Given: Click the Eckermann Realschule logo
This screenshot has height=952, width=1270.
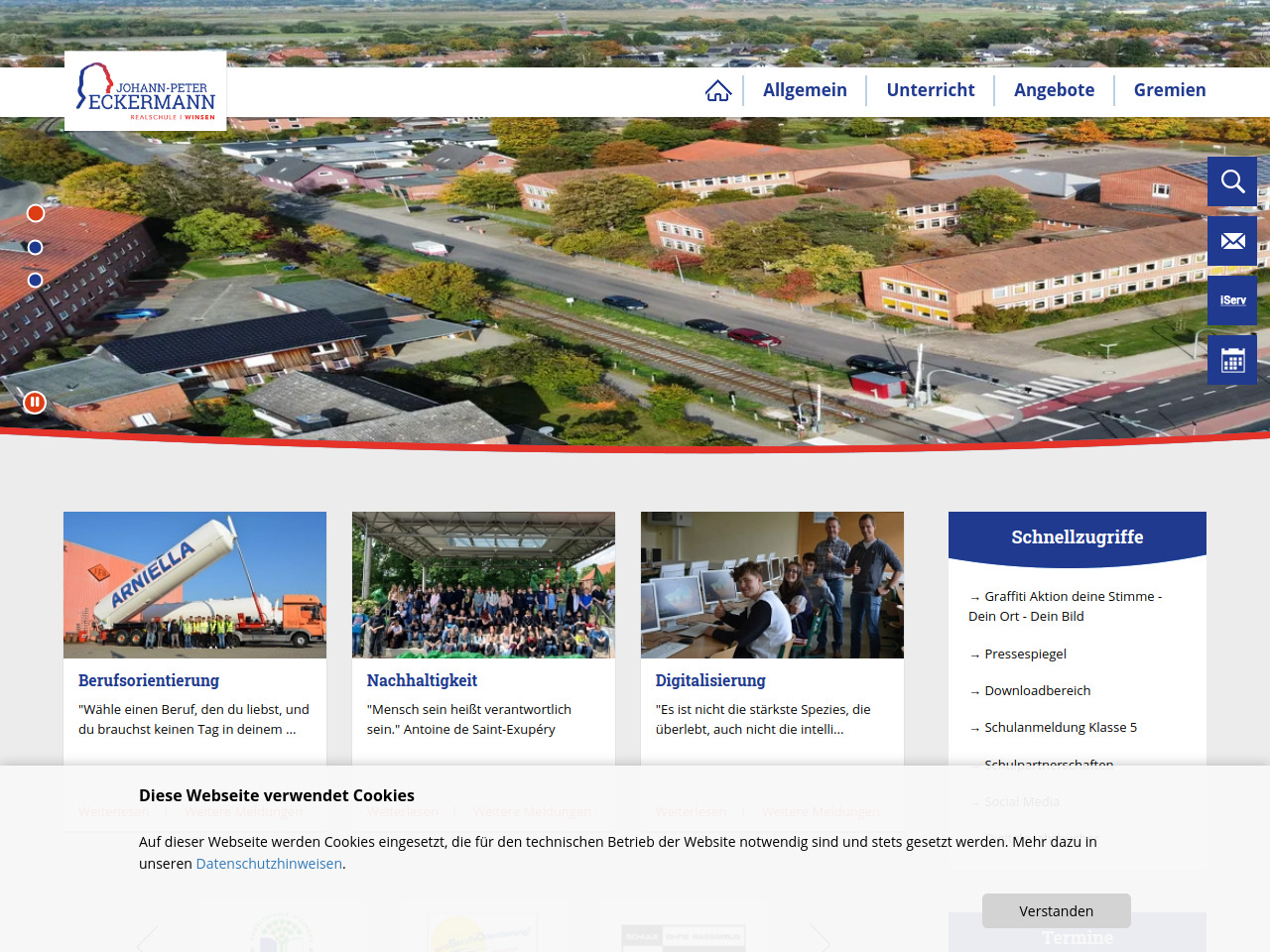Looking at the screenshot, I should 146,92.
